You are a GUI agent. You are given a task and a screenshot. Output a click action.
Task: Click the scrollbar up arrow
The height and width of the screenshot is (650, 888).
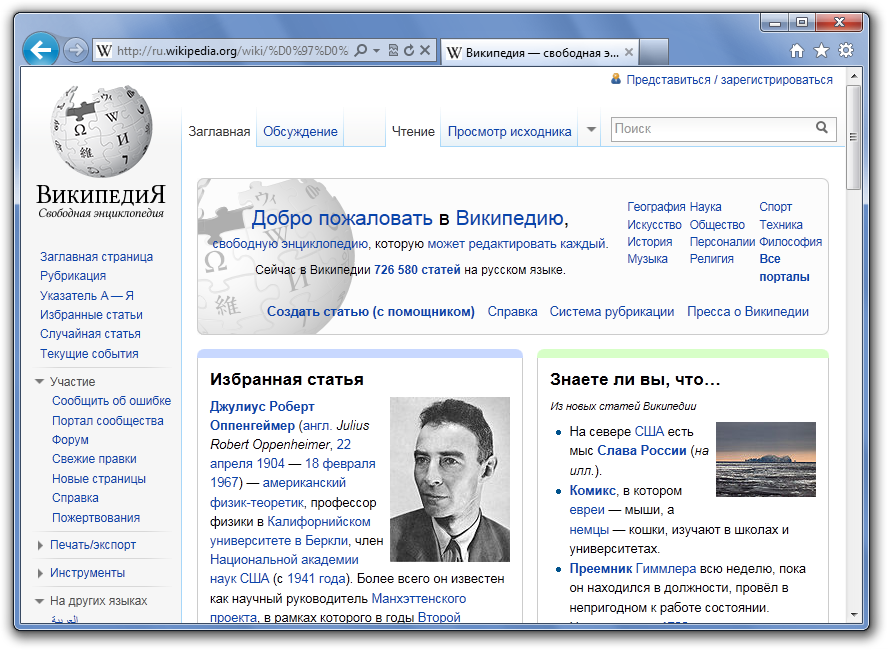[x=854, y=76]
